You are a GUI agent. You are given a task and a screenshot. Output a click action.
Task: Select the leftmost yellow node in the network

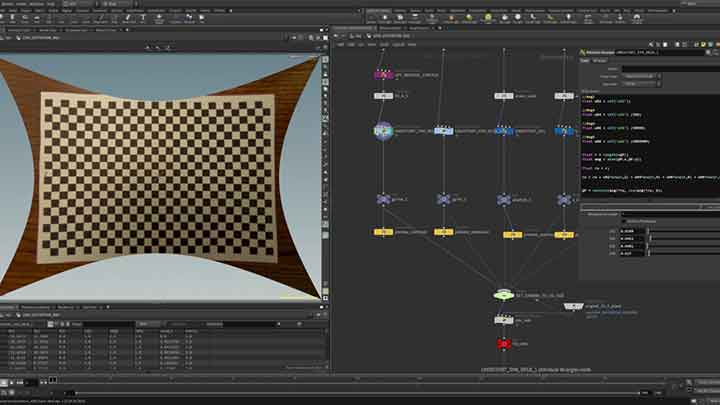[x=383, y=232]
